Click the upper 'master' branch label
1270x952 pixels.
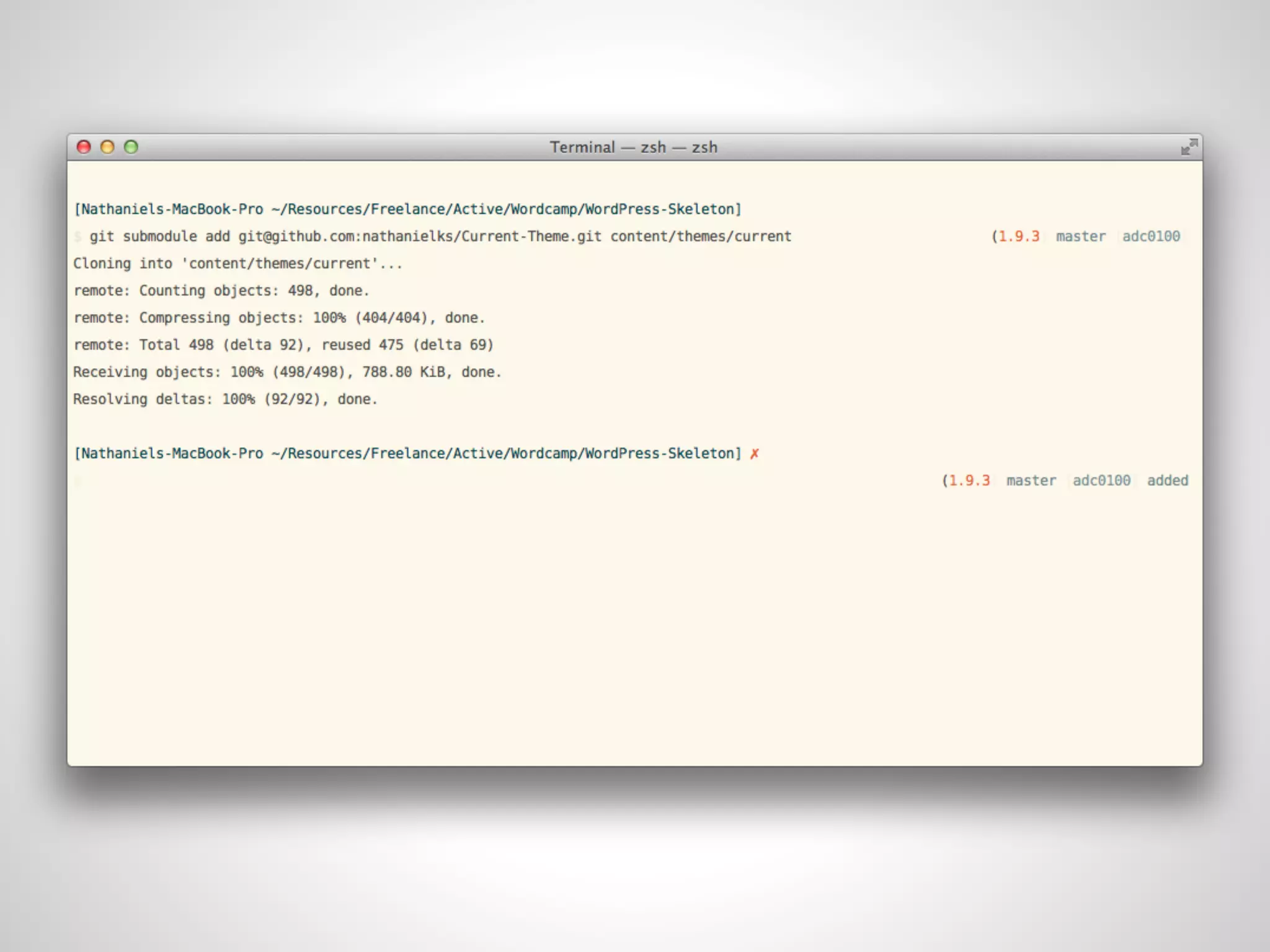1080,237
